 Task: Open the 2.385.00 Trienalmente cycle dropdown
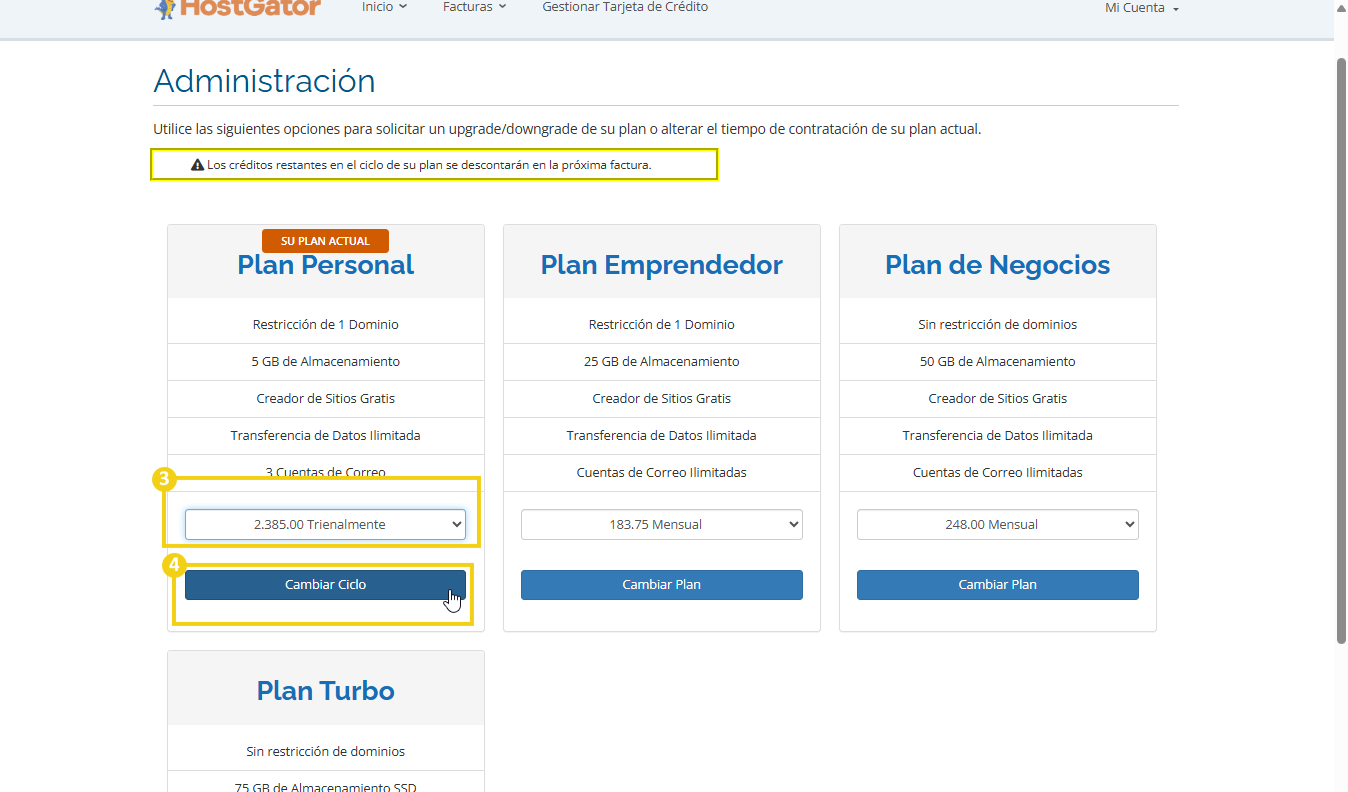point(325,524)
